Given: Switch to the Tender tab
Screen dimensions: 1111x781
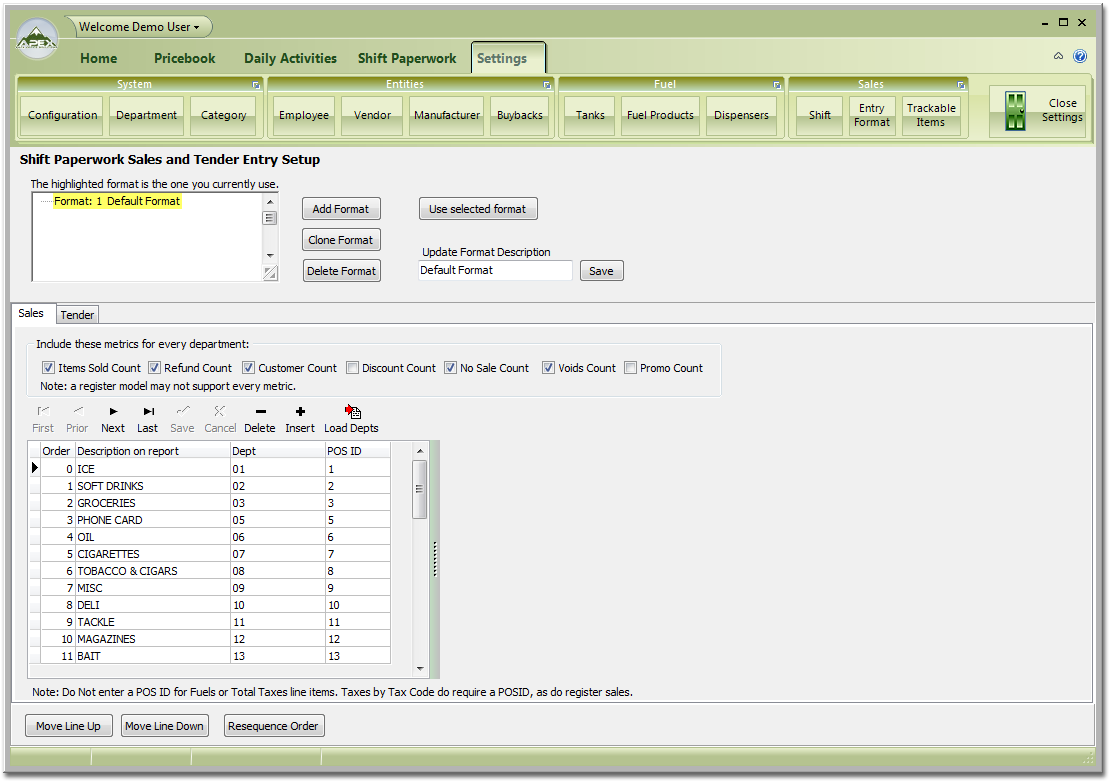Looking at the screenshot, I should tap(77, 314).
